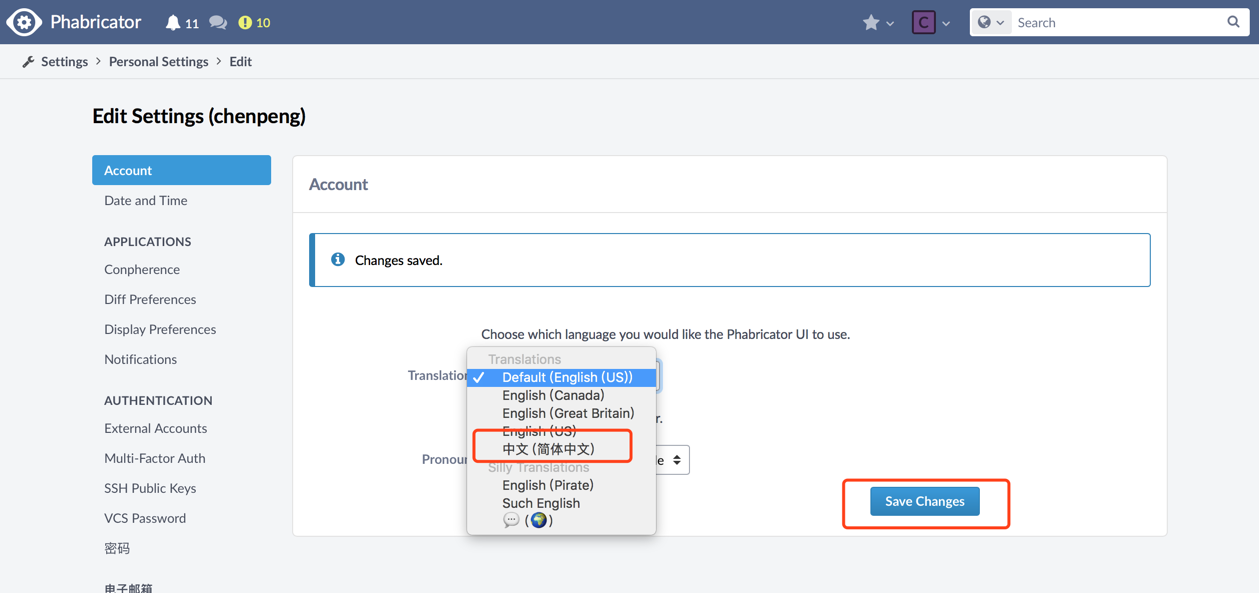The height and width of the screenshot is (593, 1259).
Task: Open VCS Password panel
Action: 145,518
